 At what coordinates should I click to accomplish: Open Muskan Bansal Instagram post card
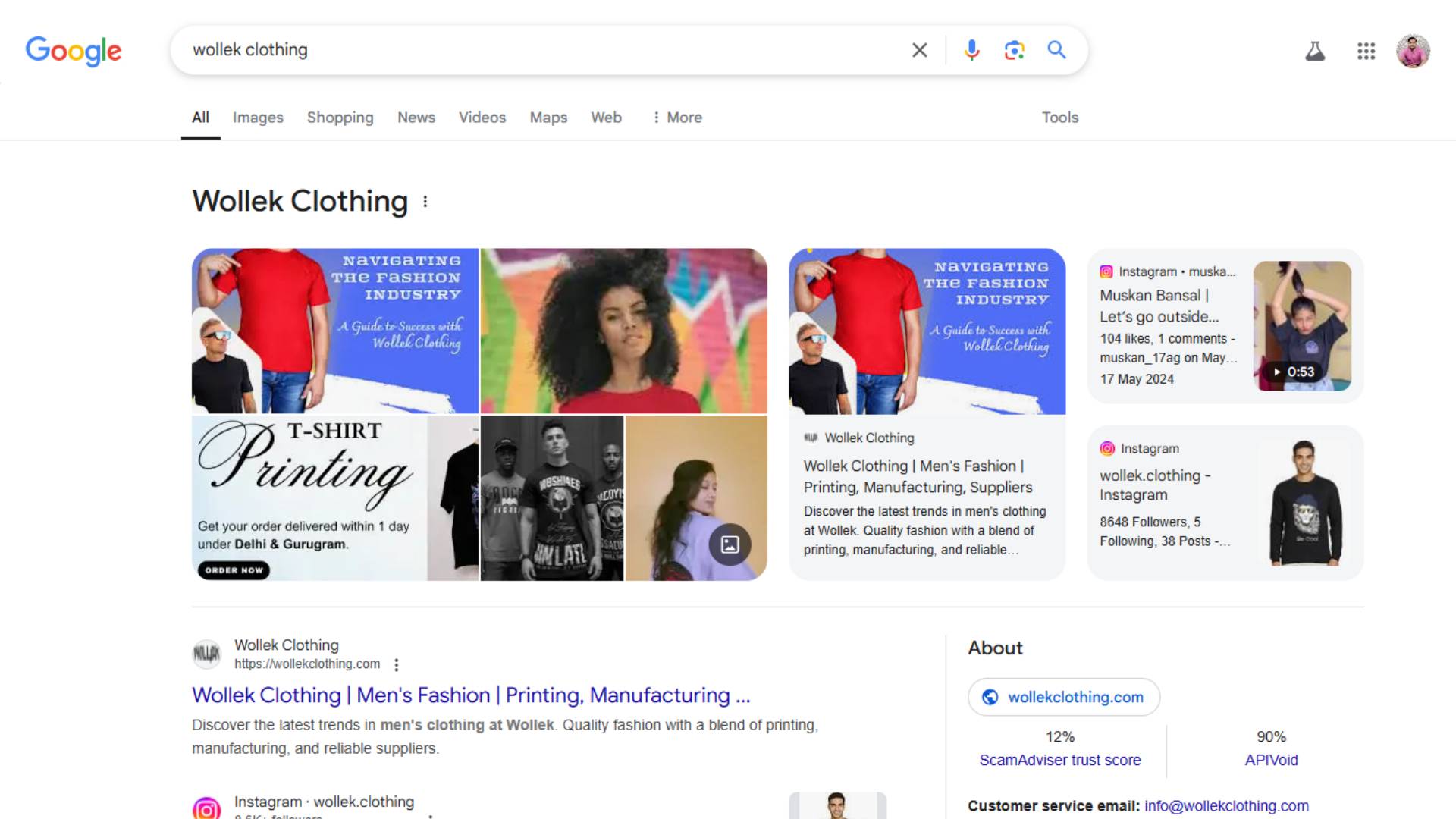click(x=1225, y=326)
